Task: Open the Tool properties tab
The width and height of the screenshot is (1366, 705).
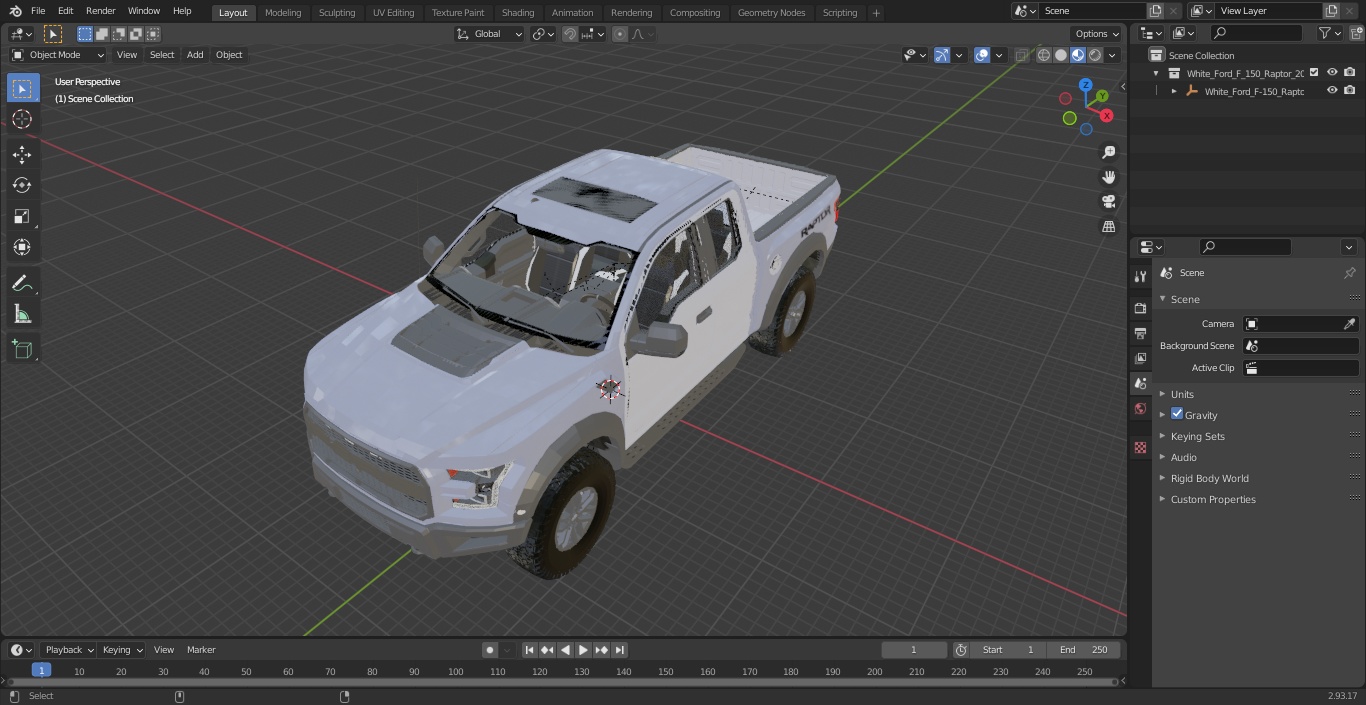Action: [1140, 277]
